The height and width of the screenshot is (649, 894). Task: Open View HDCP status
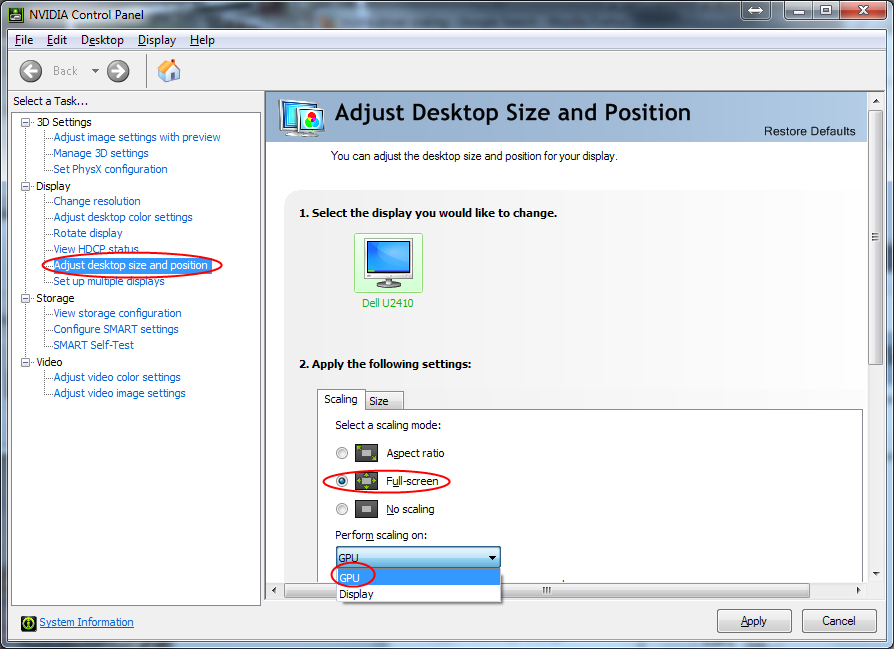click(96, 249)
